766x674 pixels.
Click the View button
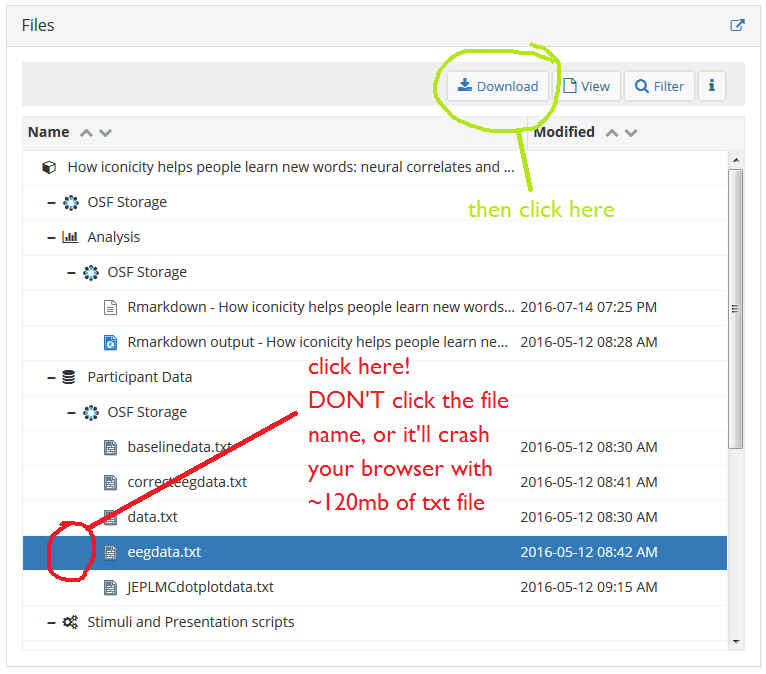click(586, 86)
